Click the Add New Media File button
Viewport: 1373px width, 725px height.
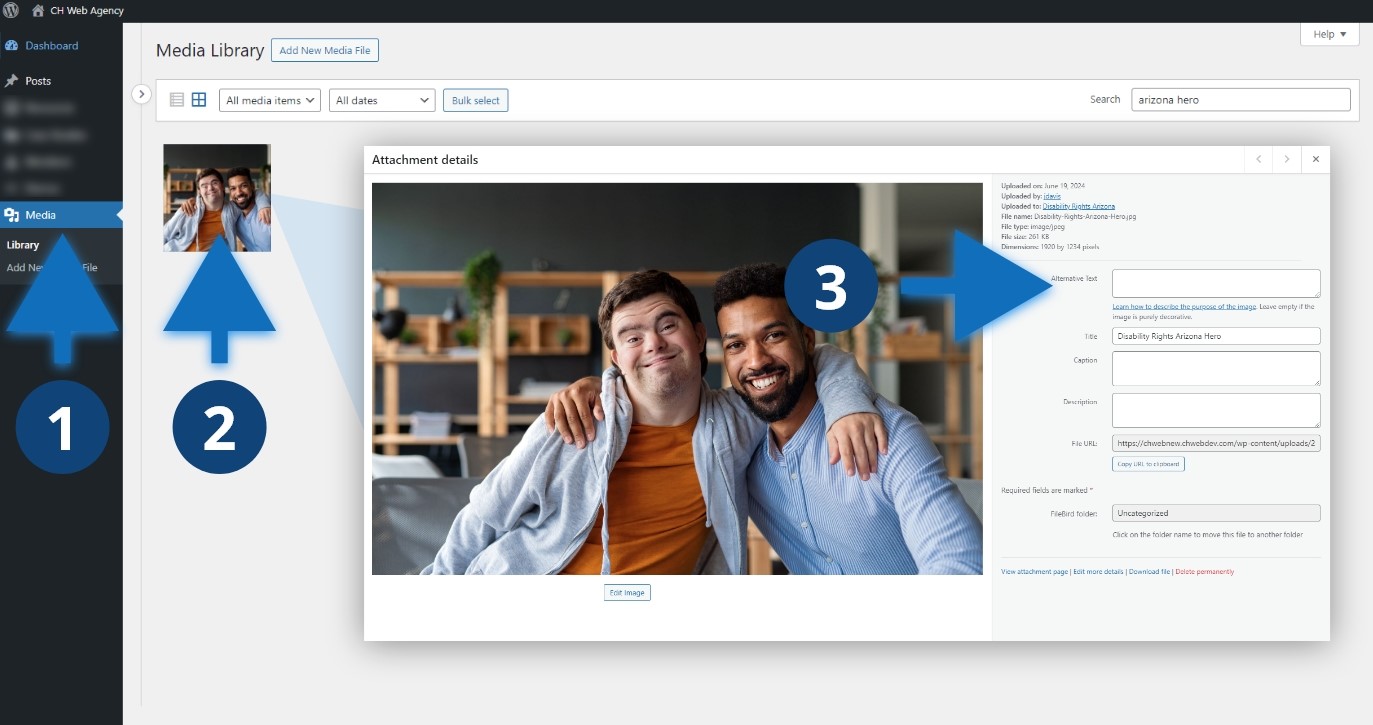325,50
